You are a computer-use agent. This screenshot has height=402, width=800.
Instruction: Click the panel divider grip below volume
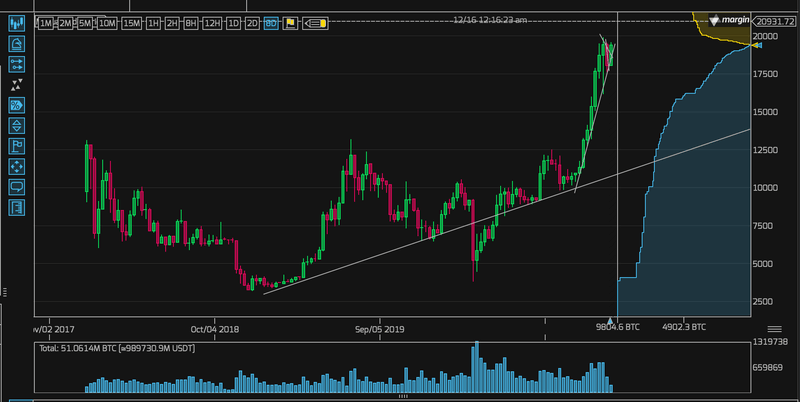403,396
